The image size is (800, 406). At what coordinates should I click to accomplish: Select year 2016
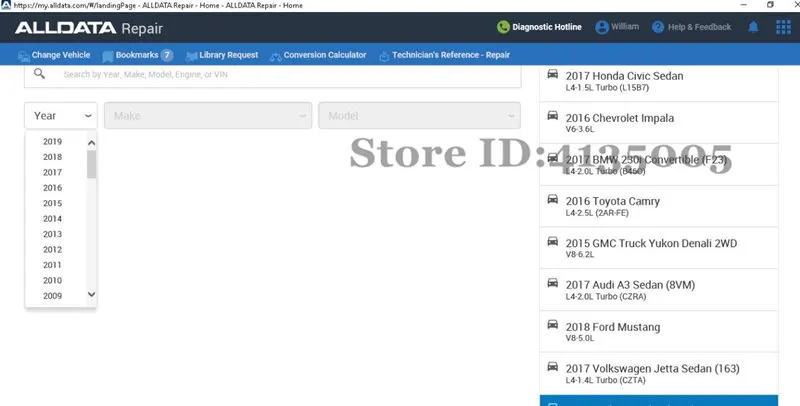[53, 188]
